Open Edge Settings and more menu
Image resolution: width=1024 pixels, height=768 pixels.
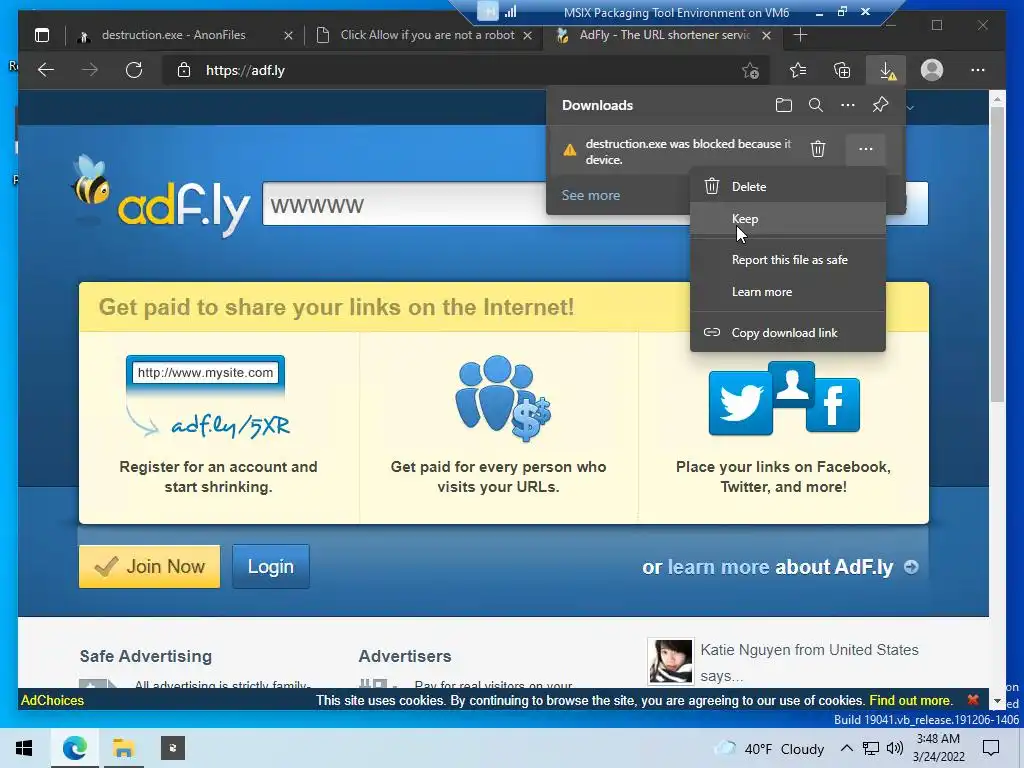click(x=978, y=70)
